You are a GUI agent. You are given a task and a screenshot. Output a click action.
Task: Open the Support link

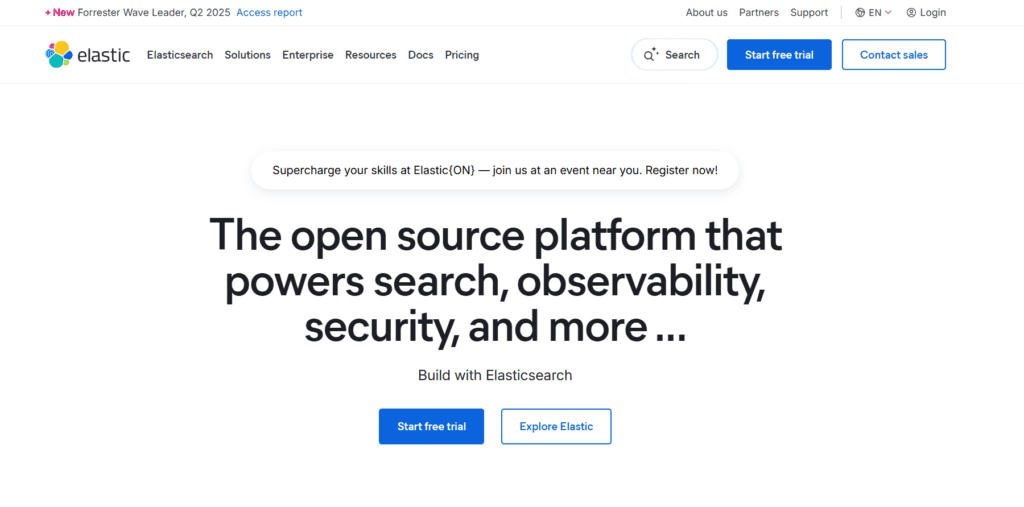tap(809, 13)
